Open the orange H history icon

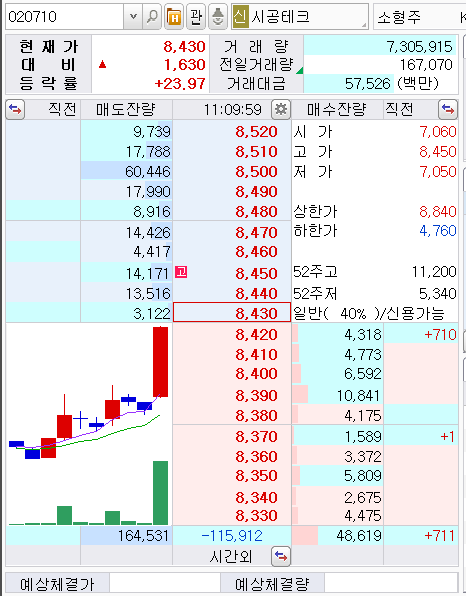click(x=174, y=17)
